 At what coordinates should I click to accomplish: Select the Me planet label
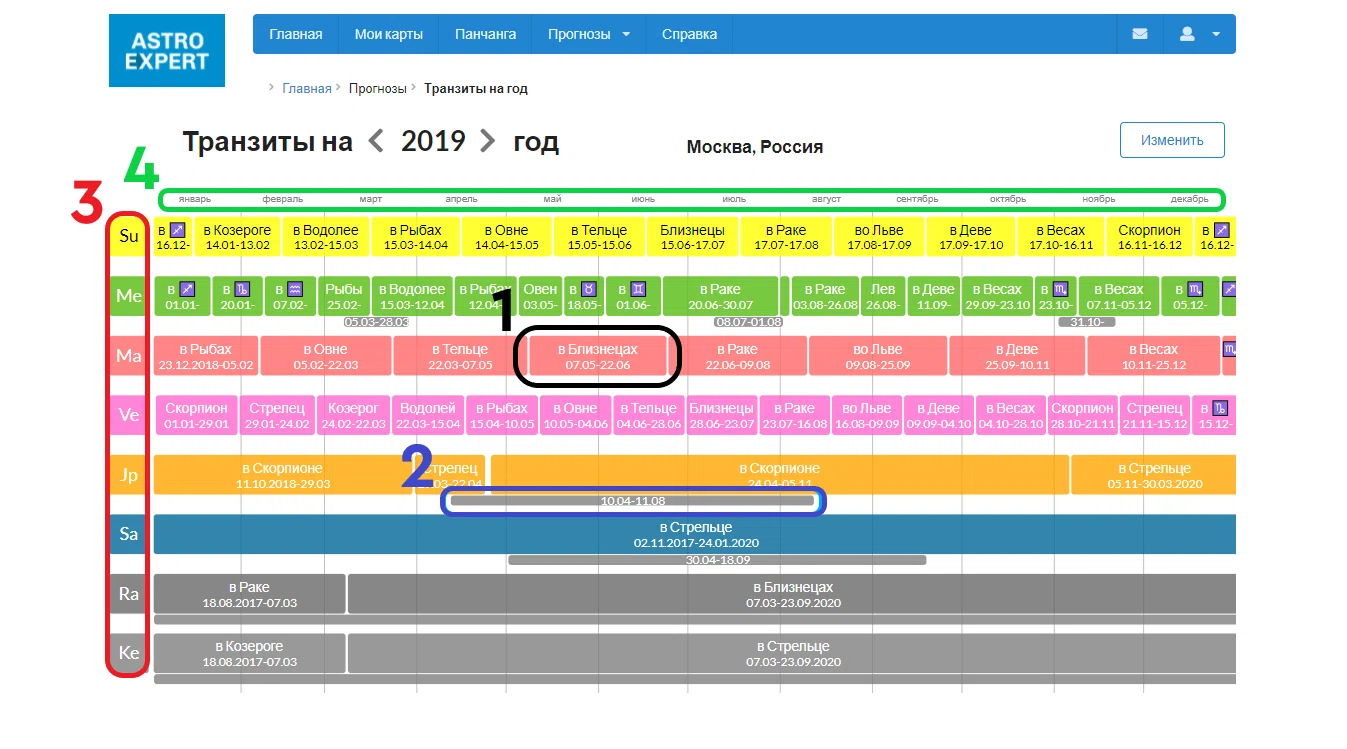(x=129, y=296)
